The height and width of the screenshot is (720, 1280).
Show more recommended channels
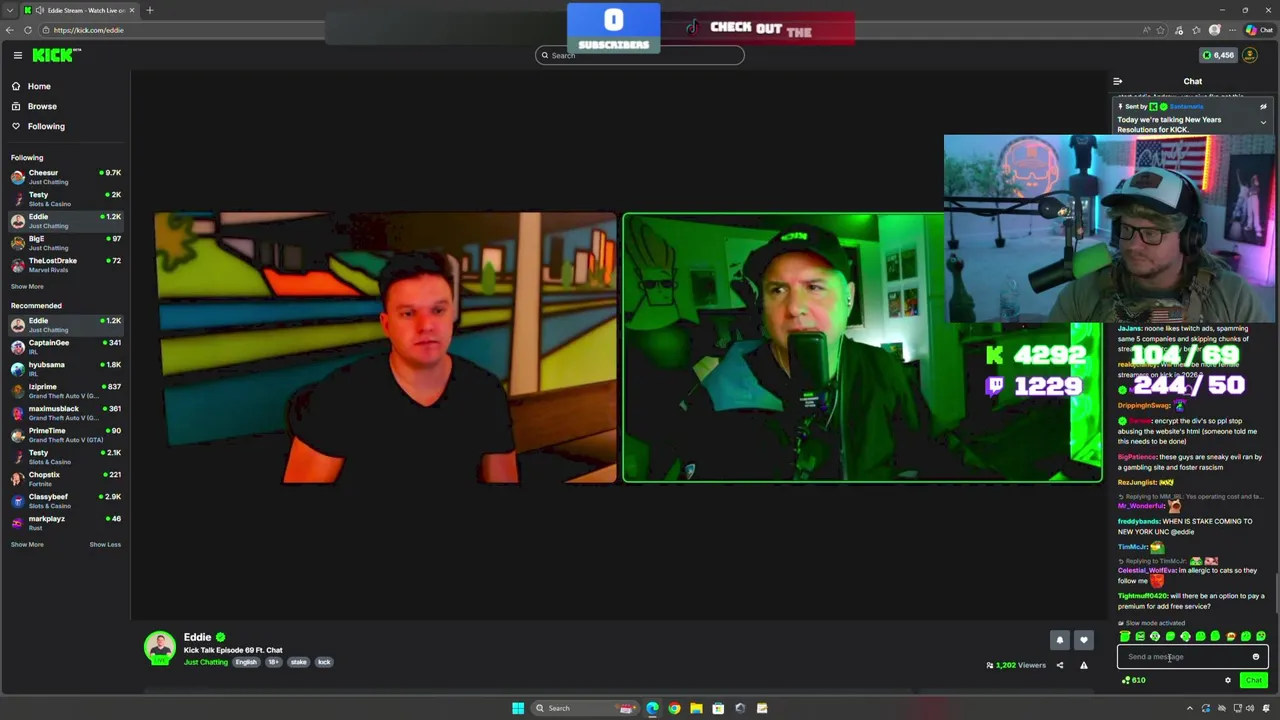coord(27,545)
